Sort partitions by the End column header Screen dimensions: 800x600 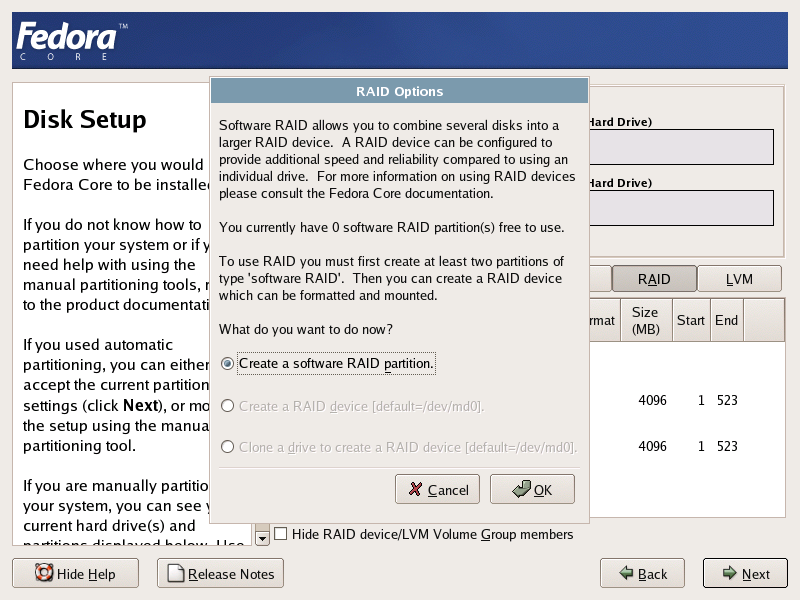[x=727, y=320]
